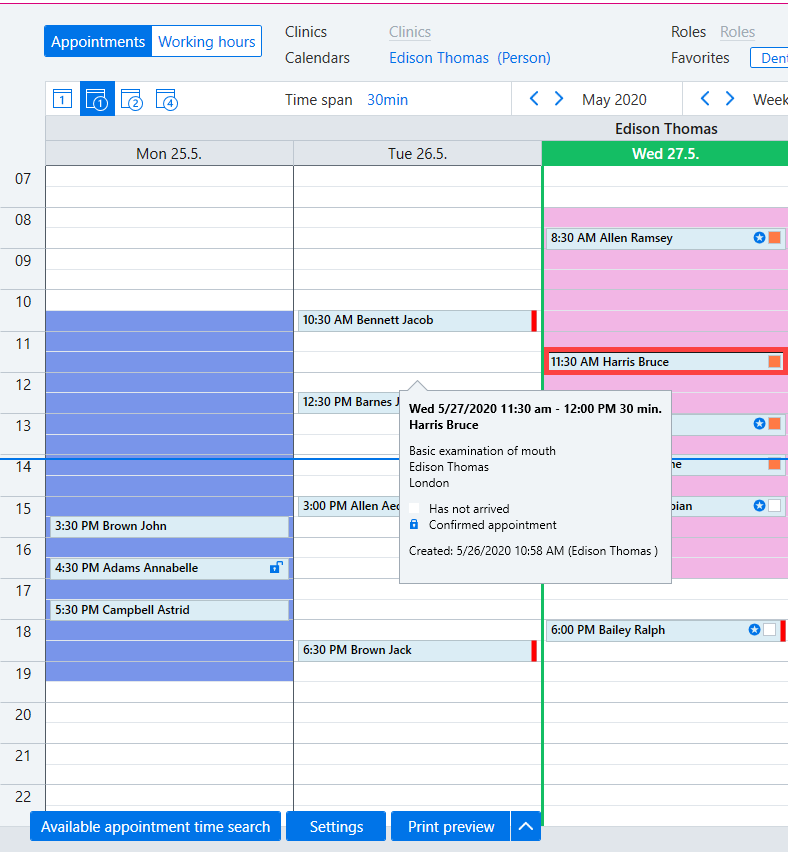Click red marker on Bennett Jacob appointment

(x=534, y=321)
